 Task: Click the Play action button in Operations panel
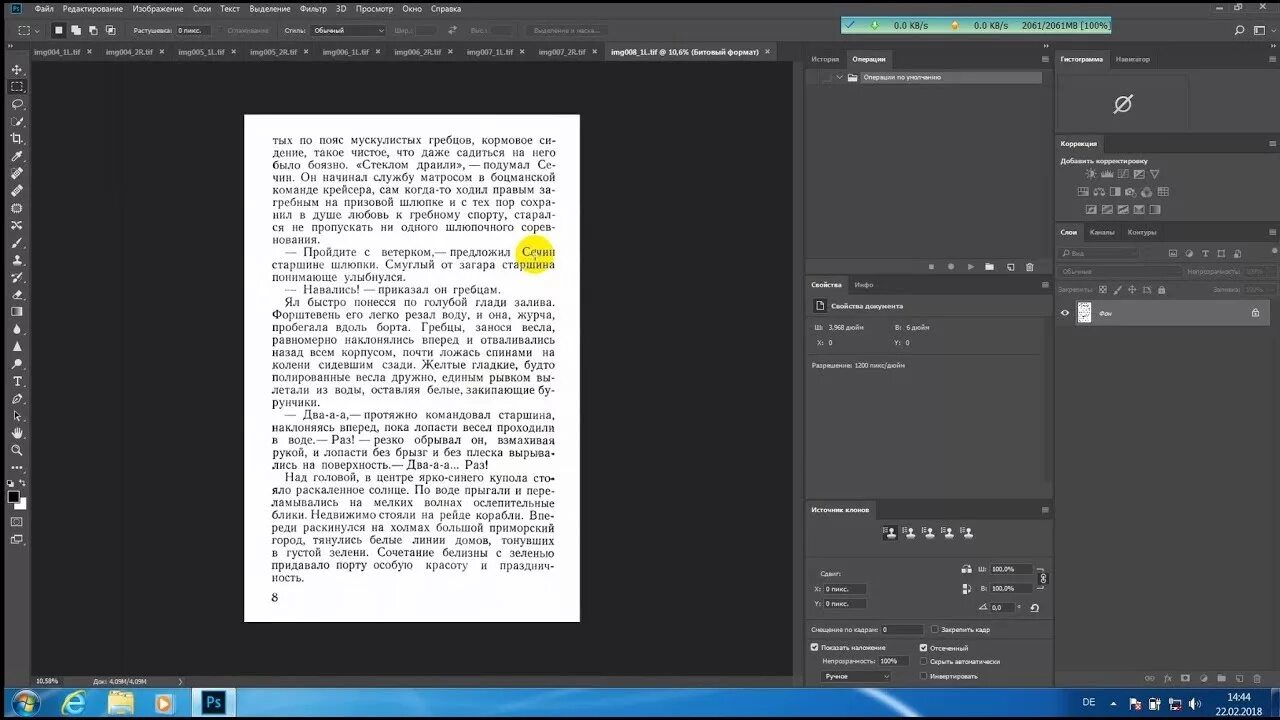pyautogui.click(x=970, y=267)
